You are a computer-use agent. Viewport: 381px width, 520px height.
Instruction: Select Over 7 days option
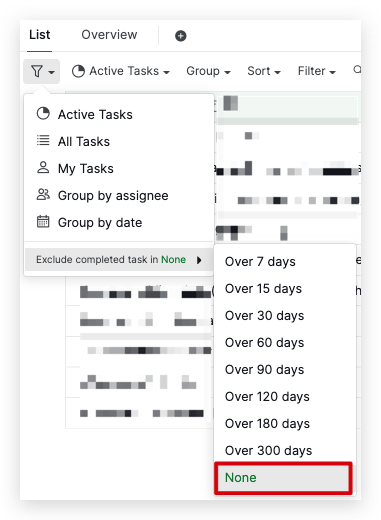tap(285, 262)
